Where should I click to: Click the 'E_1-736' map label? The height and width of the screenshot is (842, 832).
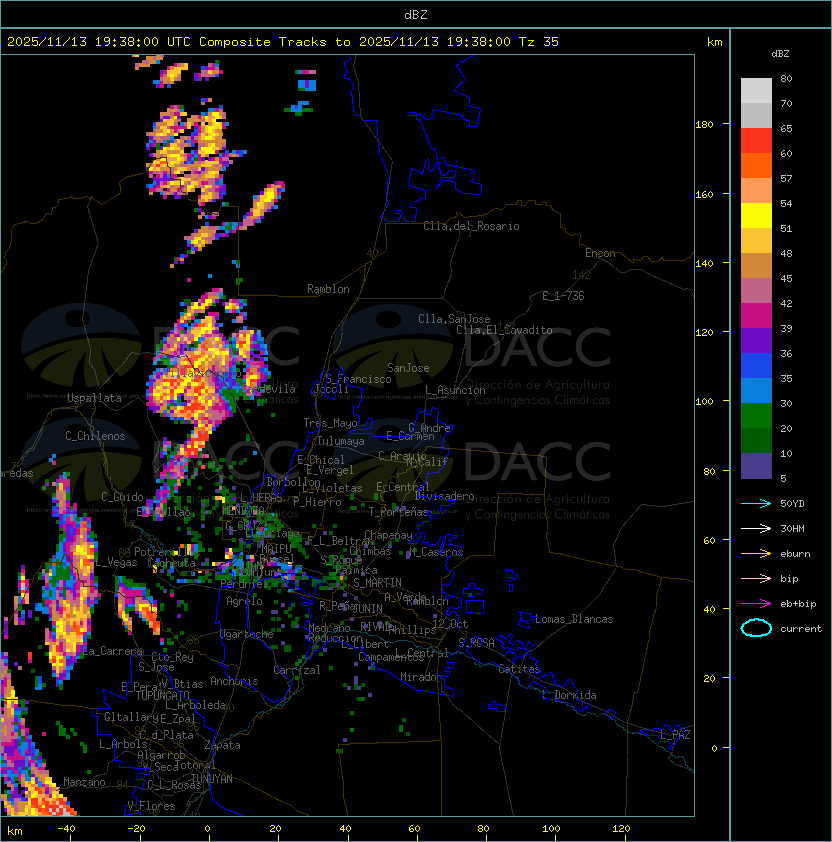[x=563, y=296]
